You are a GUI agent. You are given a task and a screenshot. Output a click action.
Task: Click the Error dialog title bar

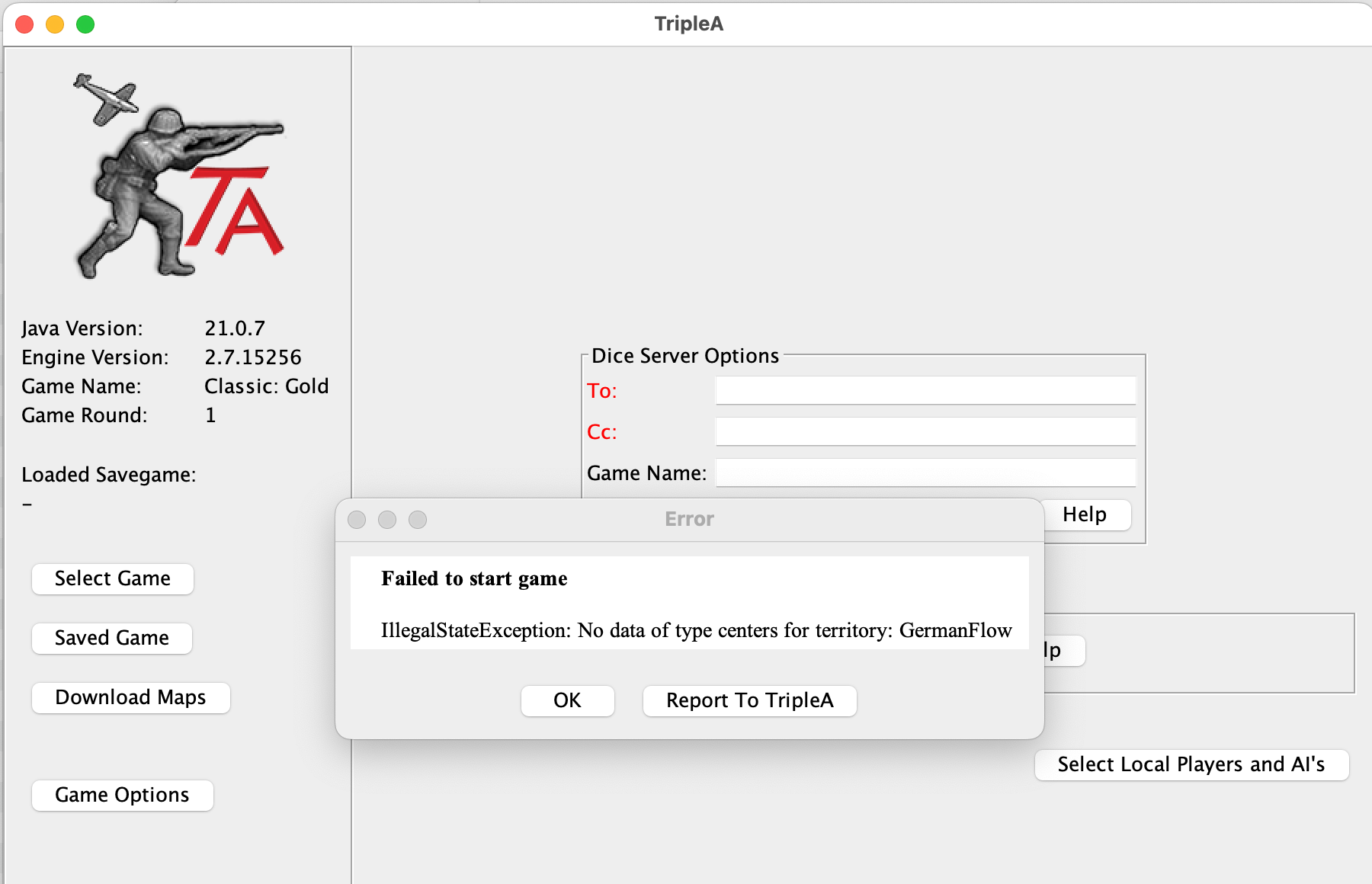click(x=688, y=518)
